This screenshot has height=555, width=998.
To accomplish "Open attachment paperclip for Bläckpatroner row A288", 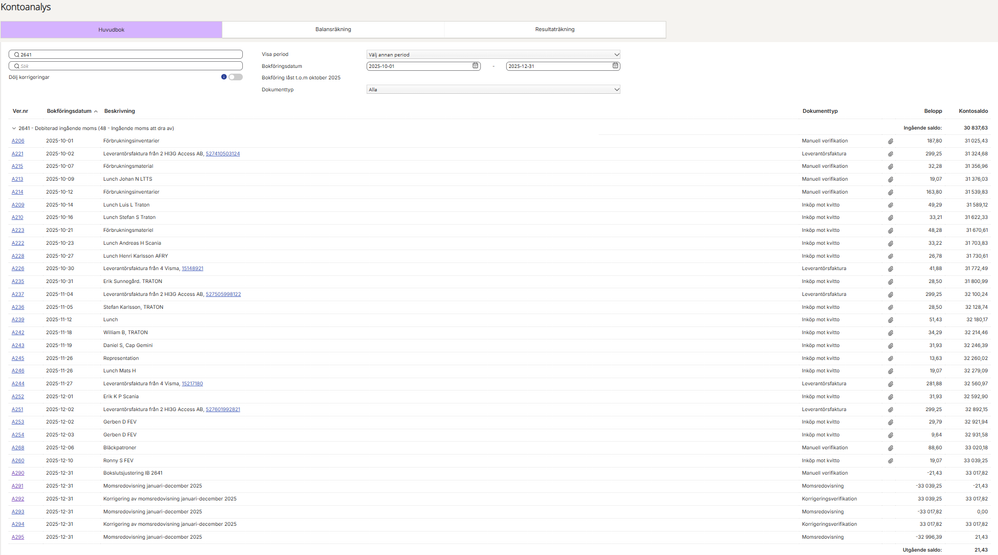I will pyautogui.click(x=890, y=448).
